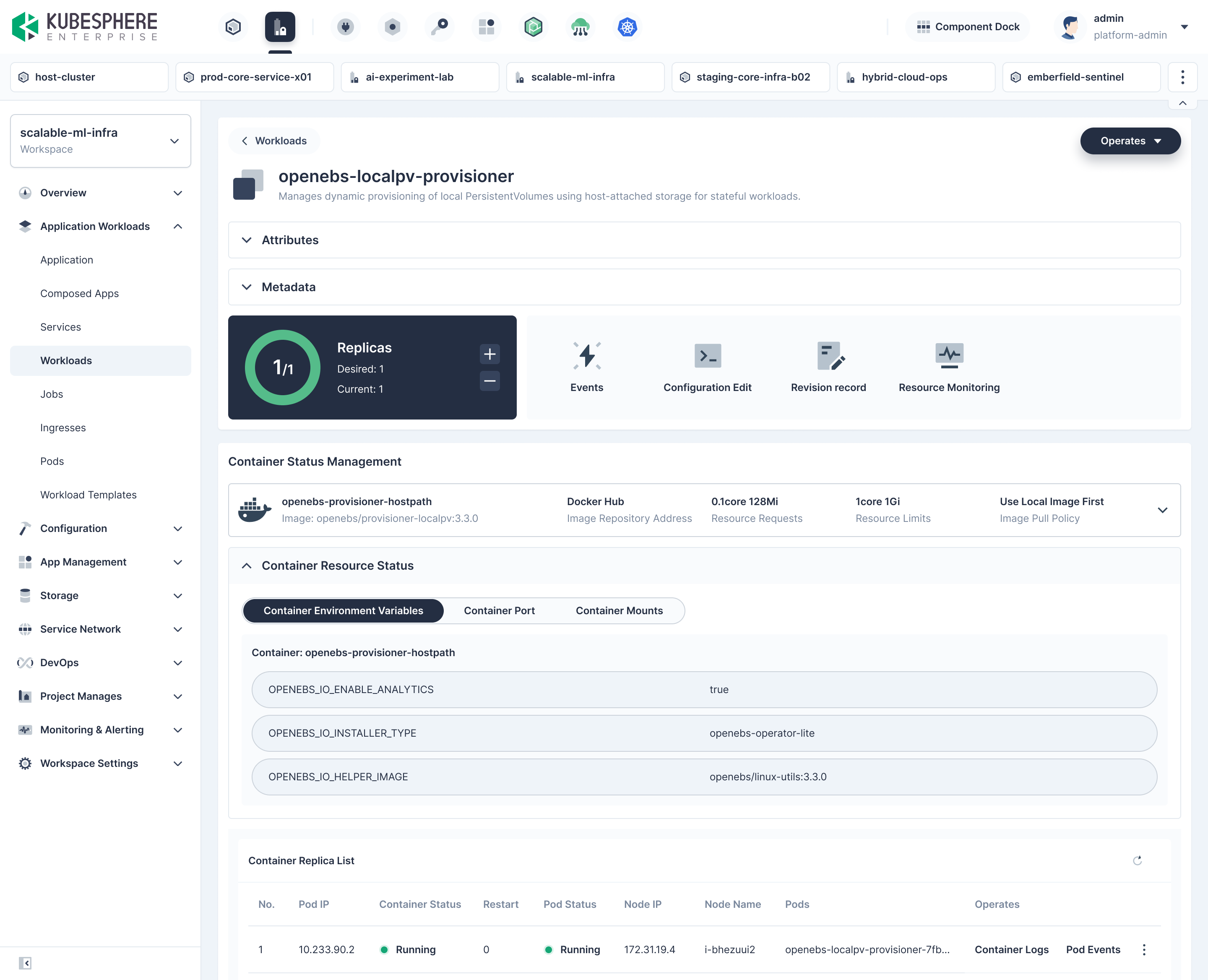
Task: Open the app grid icon in the top bar
Action: (486, 26)
